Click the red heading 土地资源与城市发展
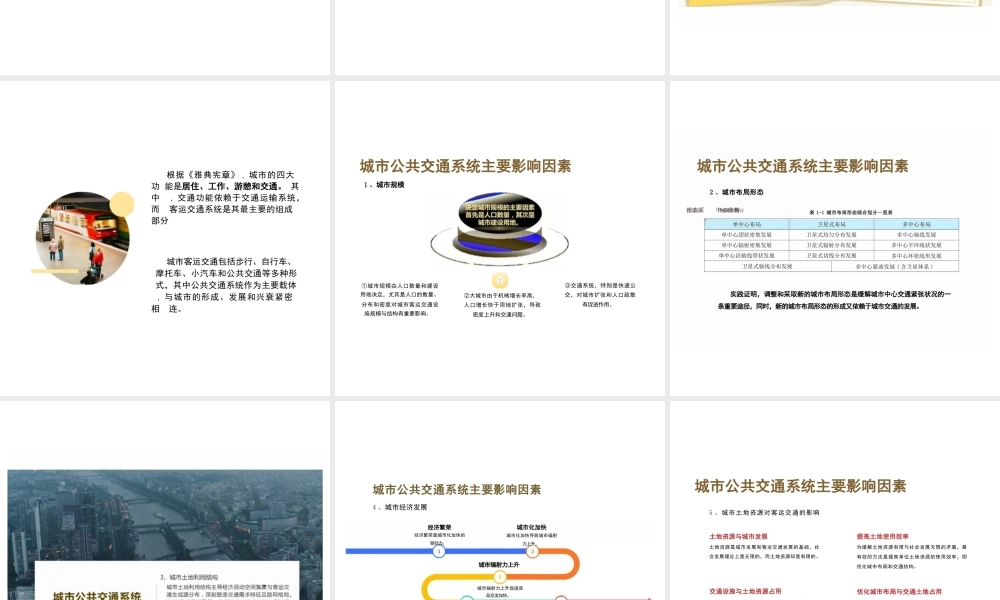The width and height of the screenshot is (1000, 600). [x=739, y=537]
